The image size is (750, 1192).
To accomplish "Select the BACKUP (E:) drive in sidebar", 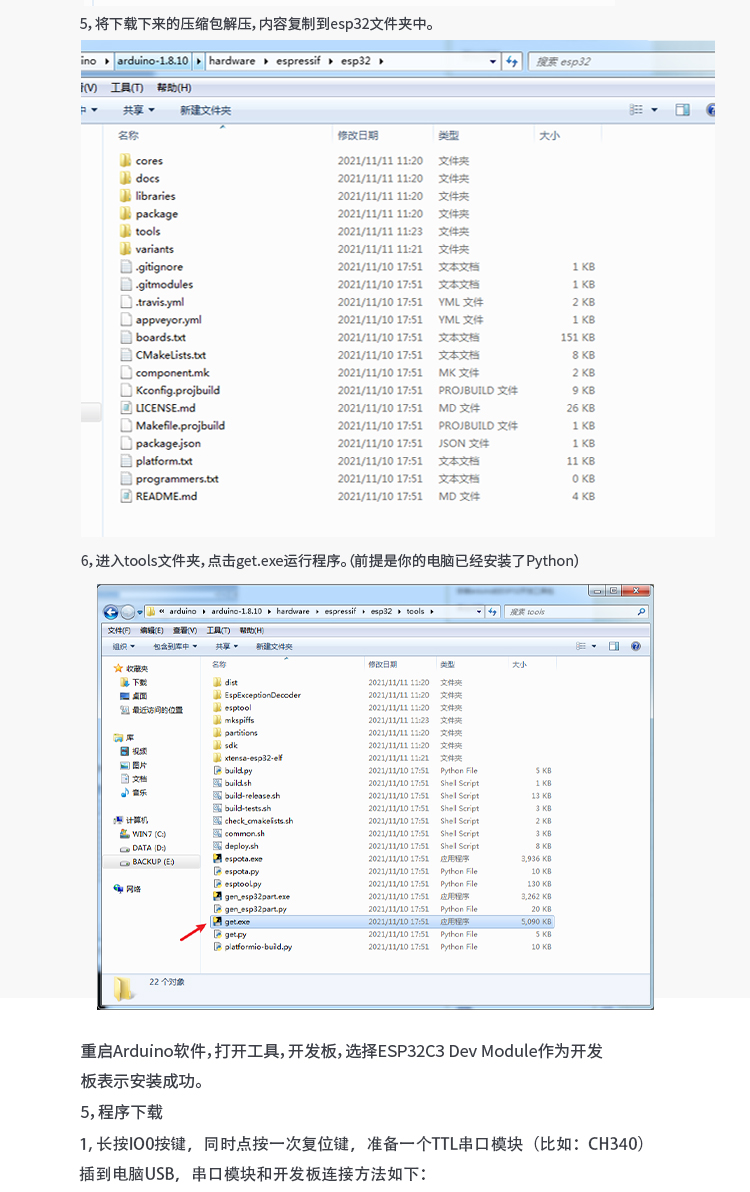I will [152, 861].
